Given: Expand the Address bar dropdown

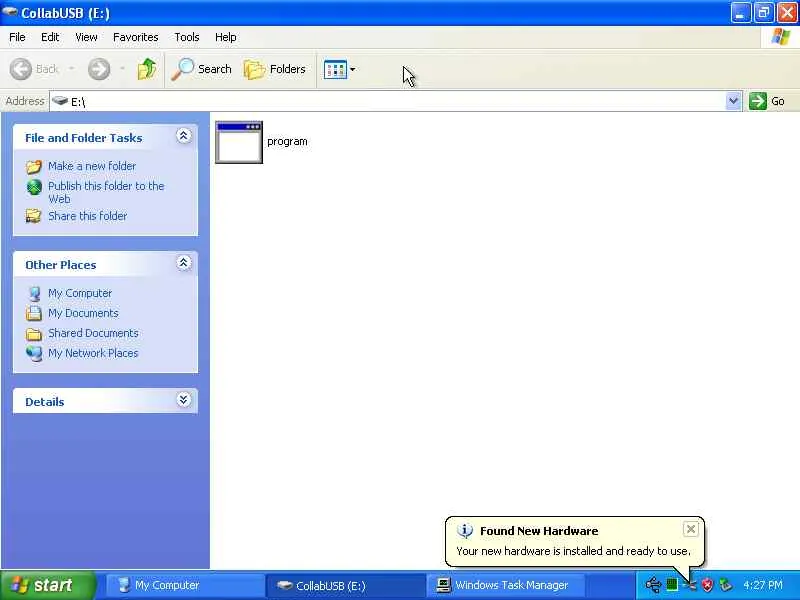Looking at the screenshot, I should [733, 101].
